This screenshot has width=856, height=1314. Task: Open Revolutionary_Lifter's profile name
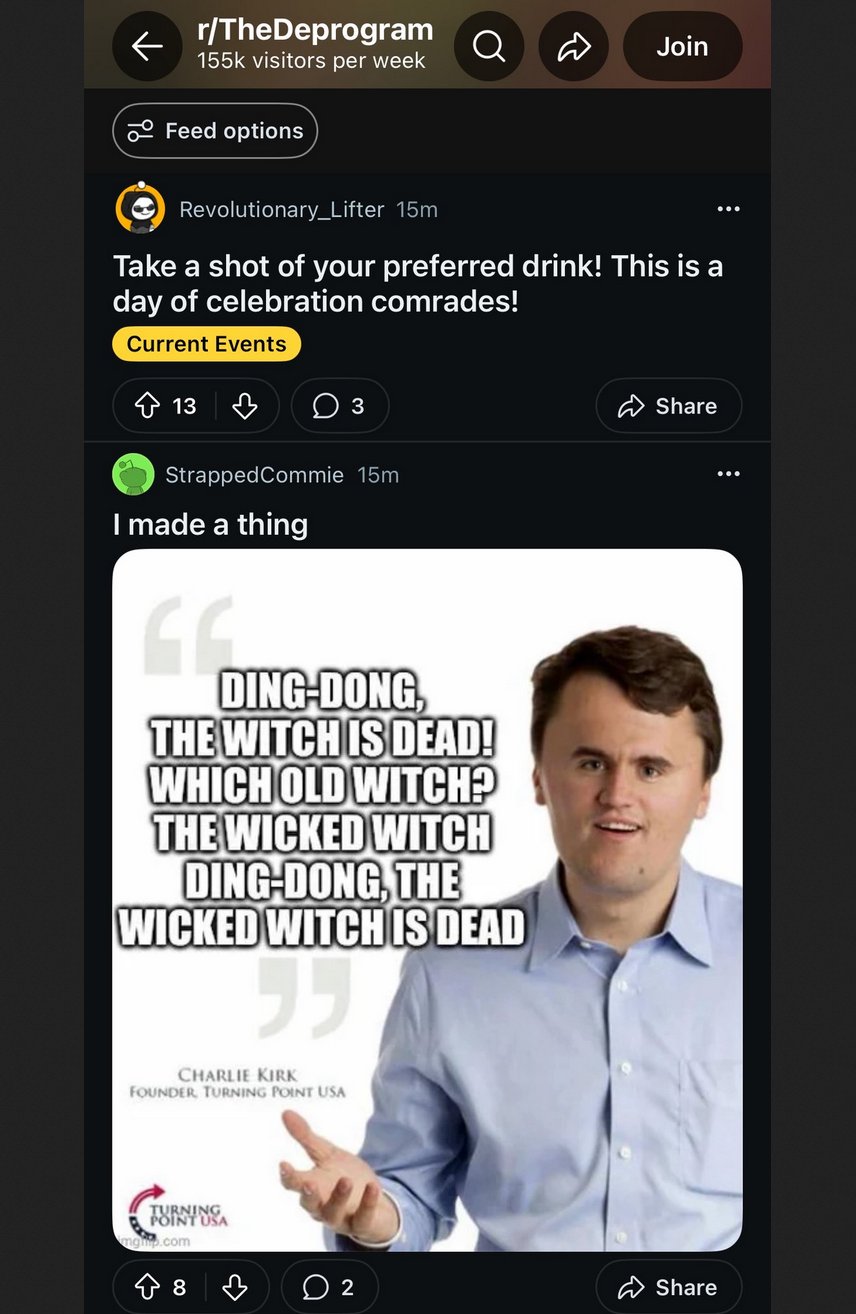coord(281,209)
